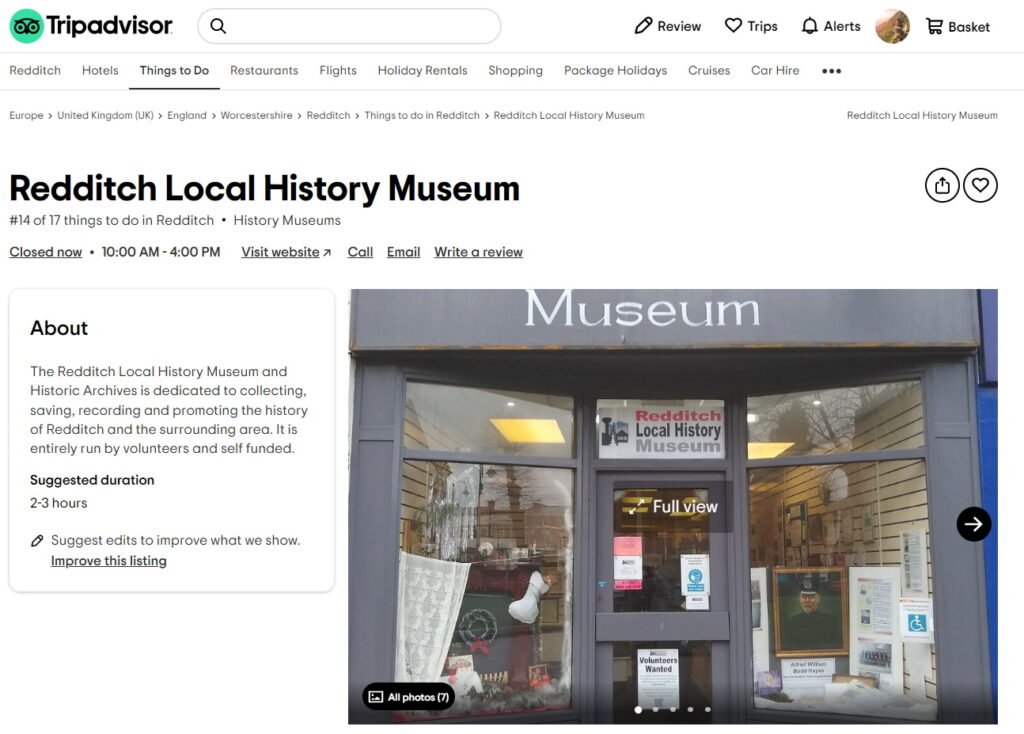
Task: Open All photos (7) gallery
Action: 409,697
